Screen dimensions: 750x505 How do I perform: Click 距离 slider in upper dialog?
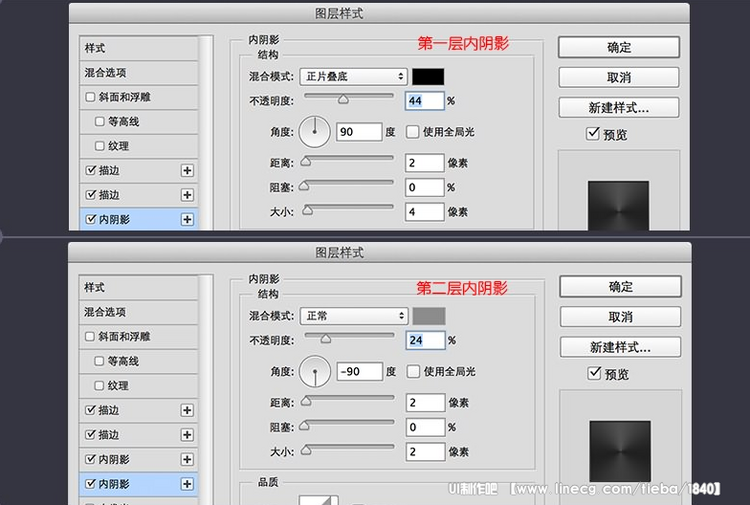[x=347, y=160]
